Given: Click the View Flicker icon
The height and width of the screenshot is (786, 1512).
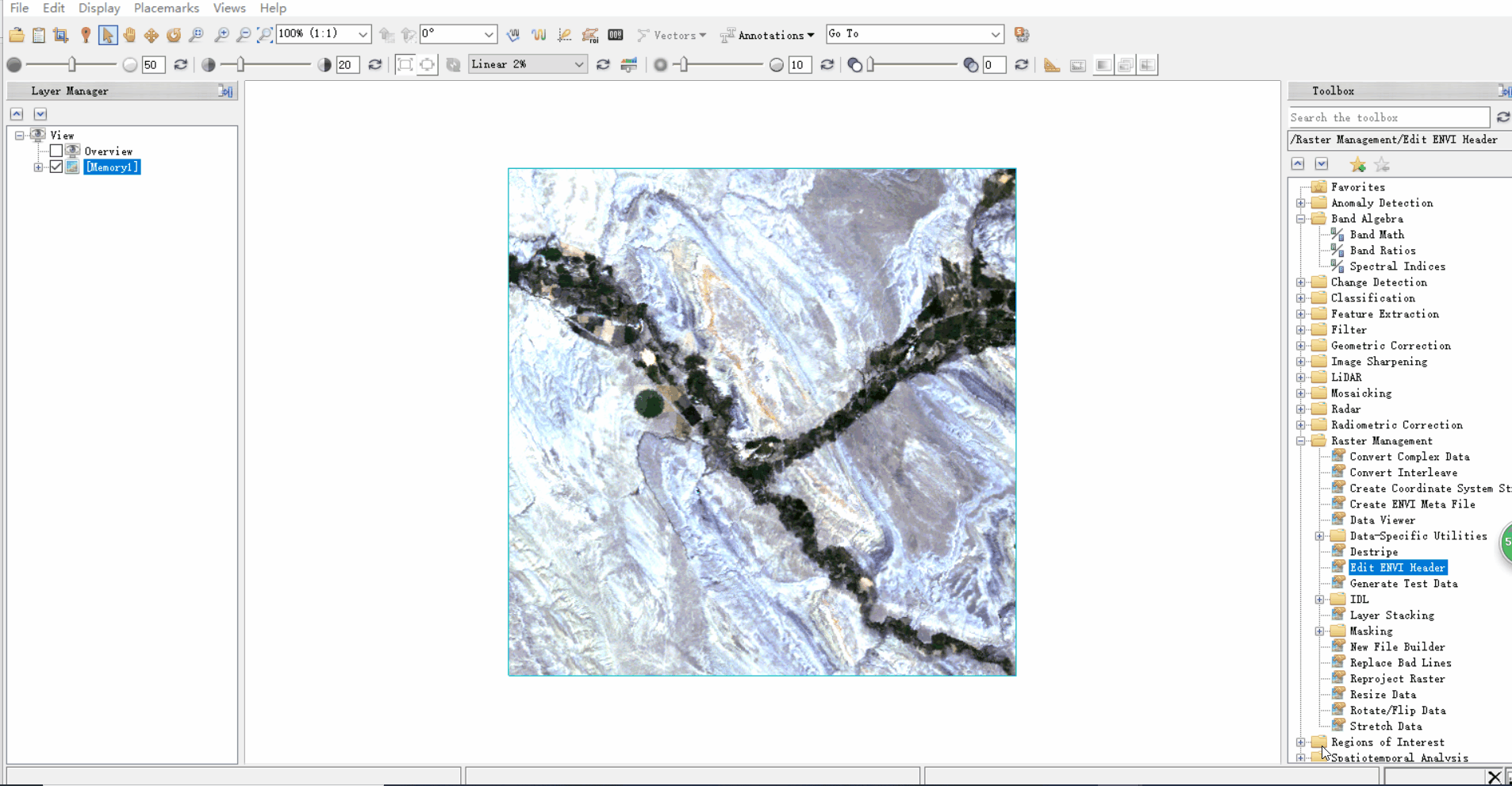Looking at the screenshot, I should [x=1126, y=65].
